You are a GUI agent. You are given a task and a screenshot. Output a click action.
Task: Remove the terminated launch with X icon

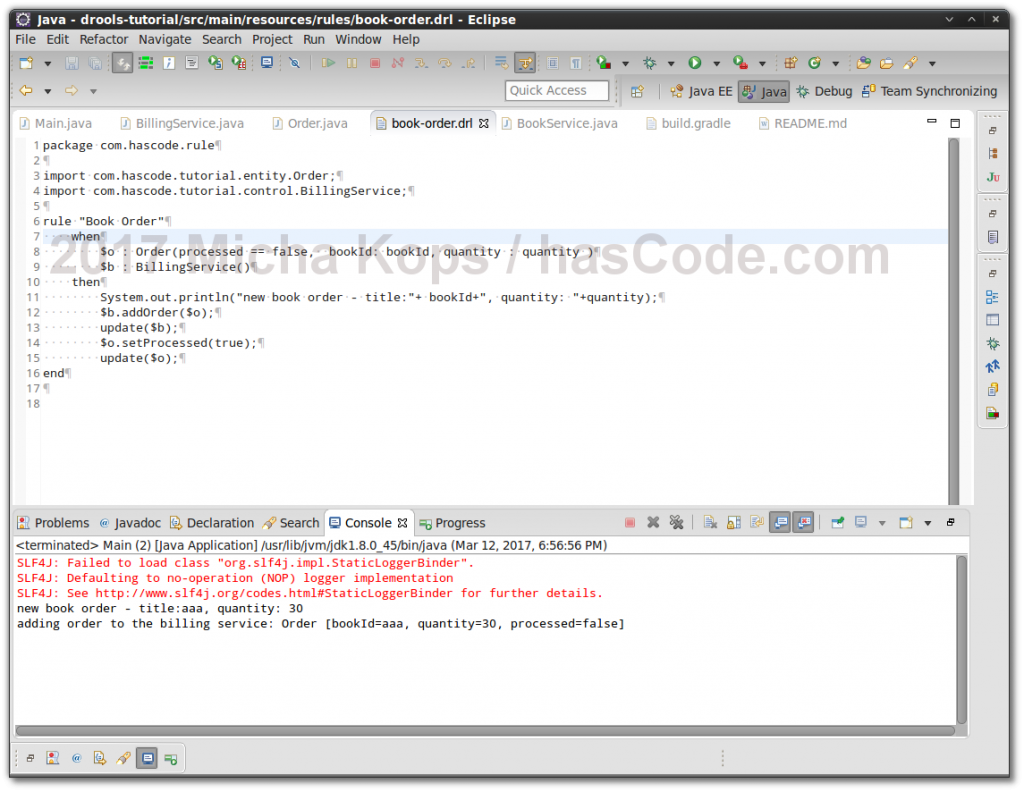point(653,521)
